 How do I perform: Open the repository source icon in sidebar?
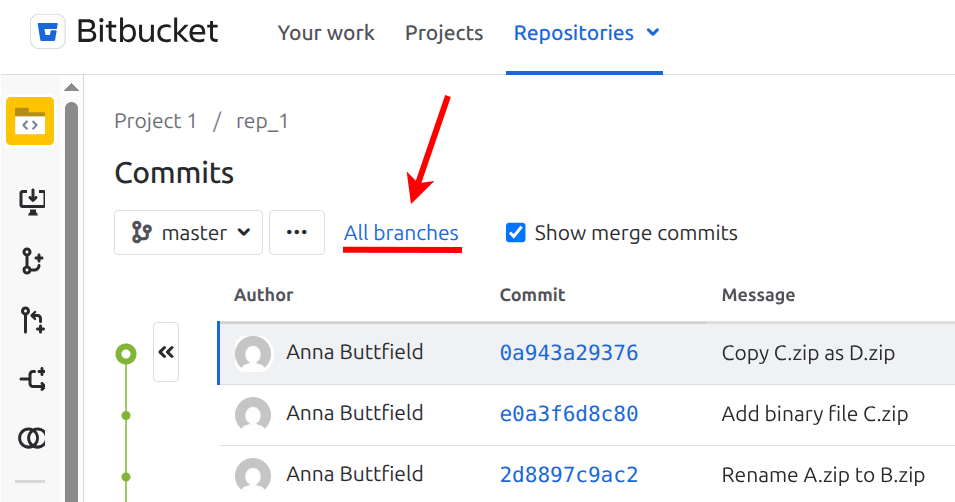pos(30,122)
